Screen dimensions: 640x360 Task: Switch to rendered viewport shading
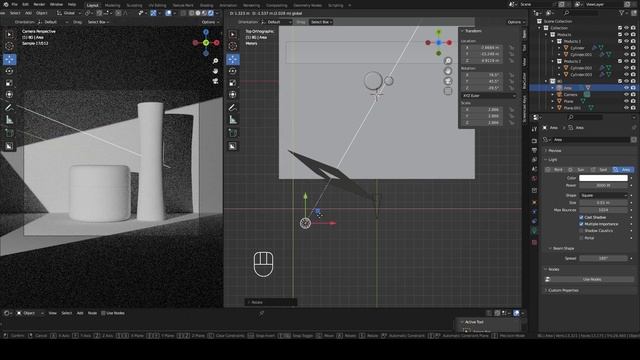tap(211, 13)
